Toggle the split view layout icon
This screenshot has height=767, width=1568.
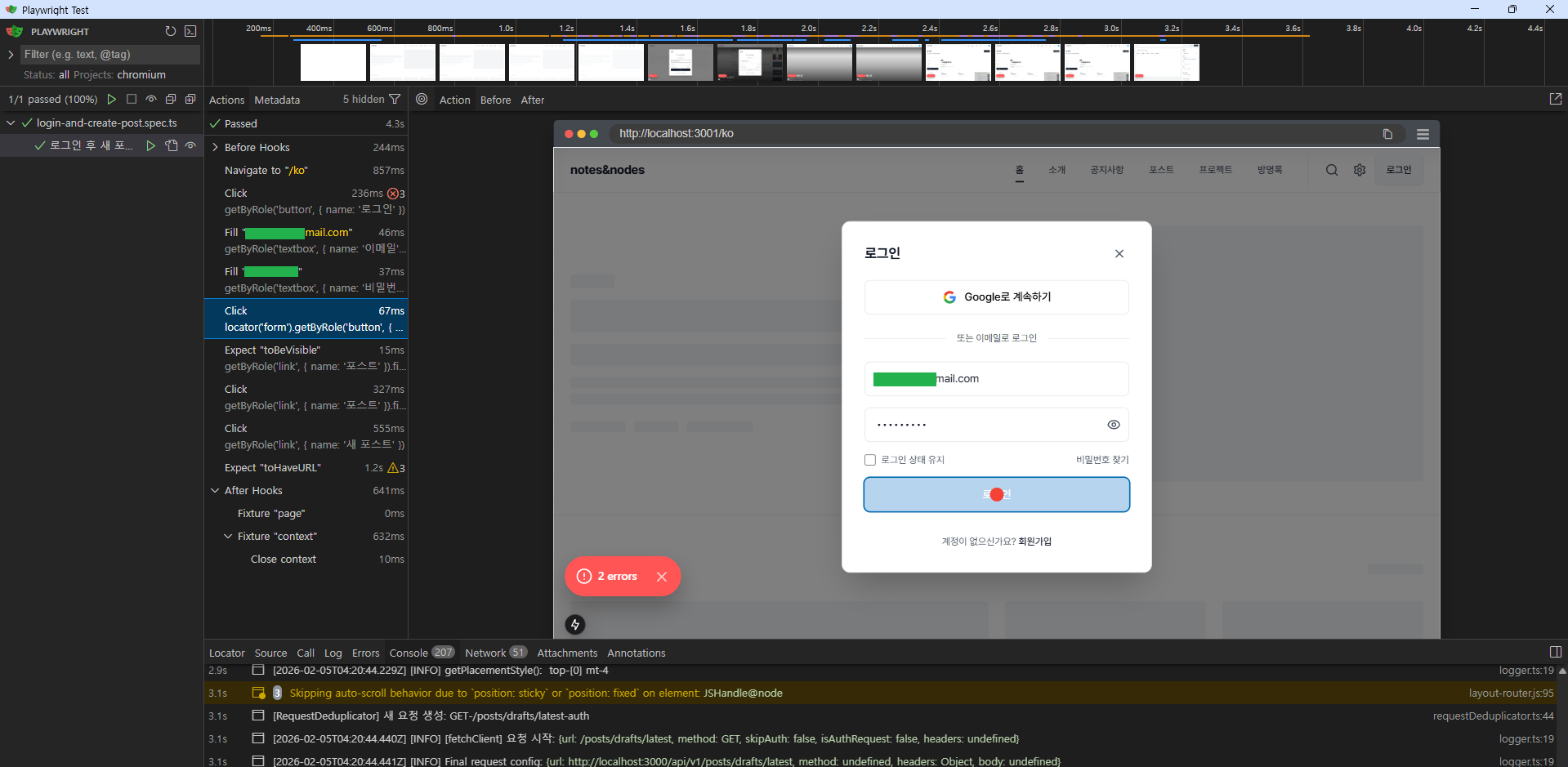(x=1555, y=652)
